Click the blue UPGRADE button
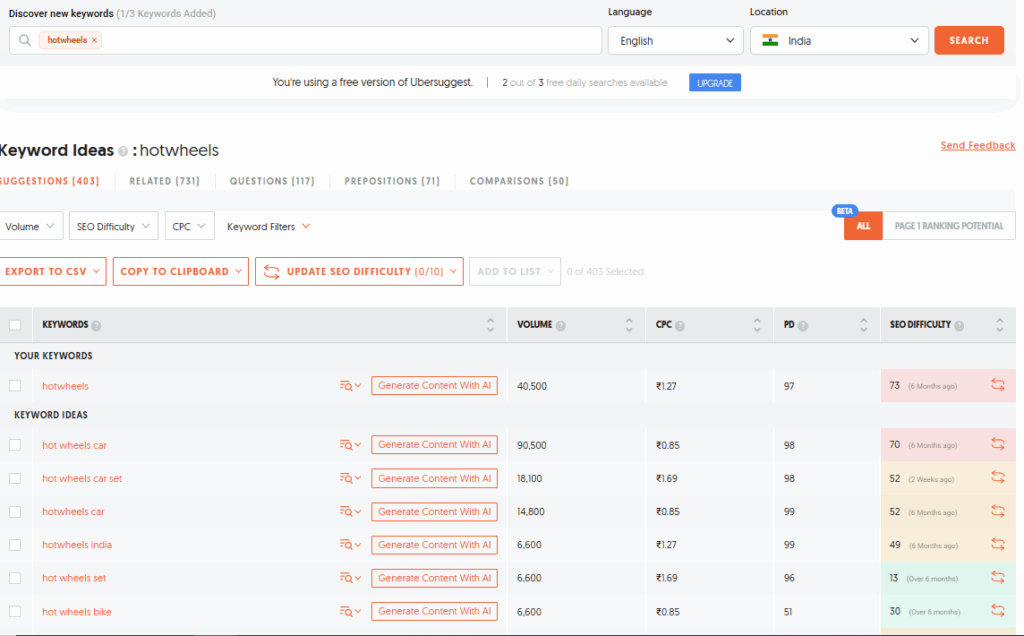 coord(715,83)
